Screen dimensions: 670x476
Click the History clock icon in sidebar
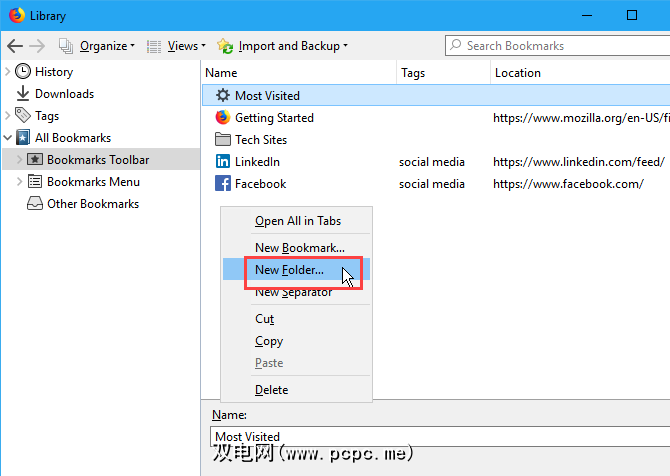pyautogui.click(x=23, y=72)
